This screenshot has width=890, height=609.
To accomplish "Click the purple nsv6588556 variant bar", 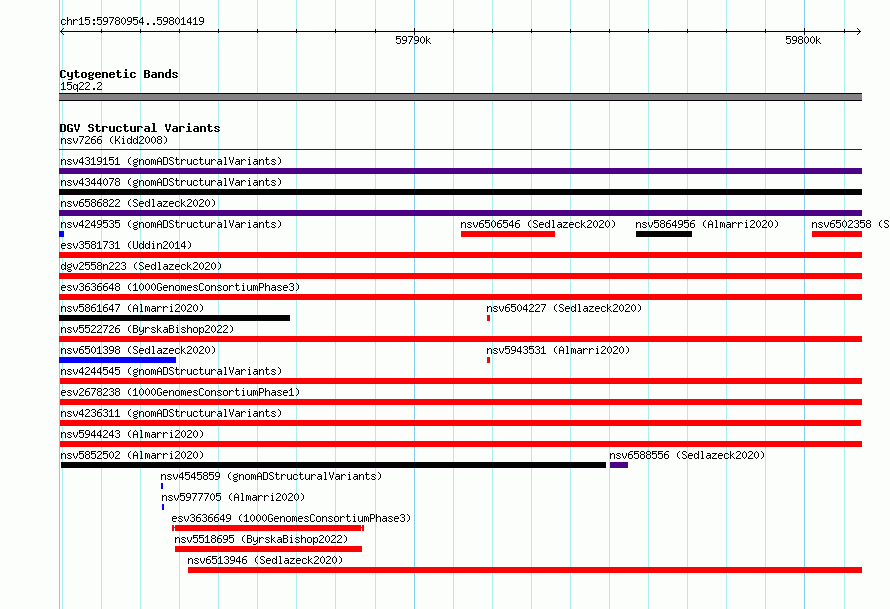I will [x=619, y=465].
